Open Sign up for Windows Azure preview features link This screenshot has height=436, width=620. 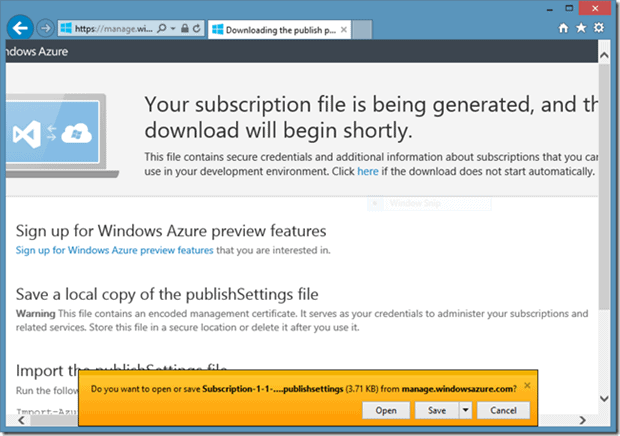point(115,250)
